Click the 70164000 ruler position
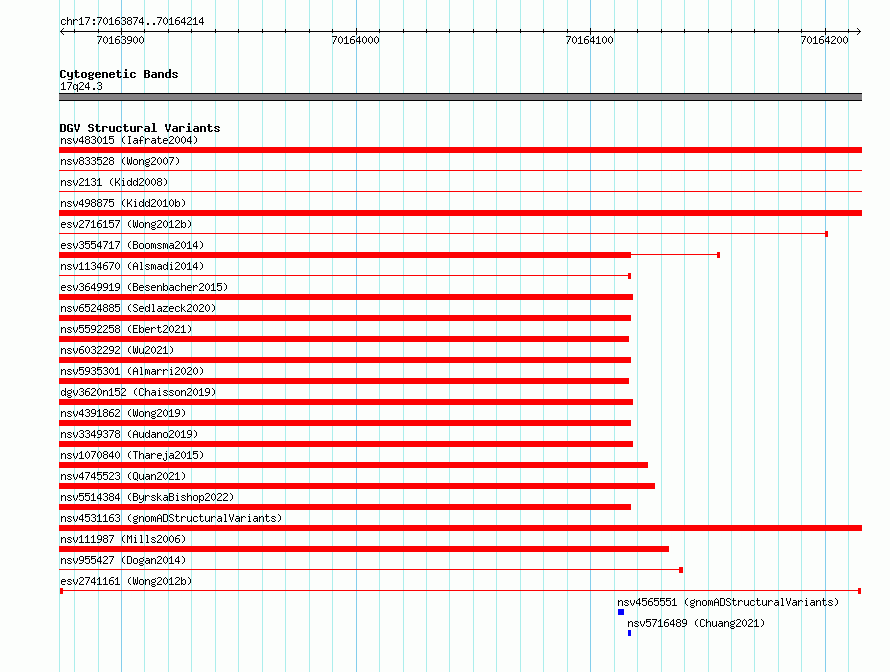Viewport: 890px width, 672px height. [x=355, y=40]
